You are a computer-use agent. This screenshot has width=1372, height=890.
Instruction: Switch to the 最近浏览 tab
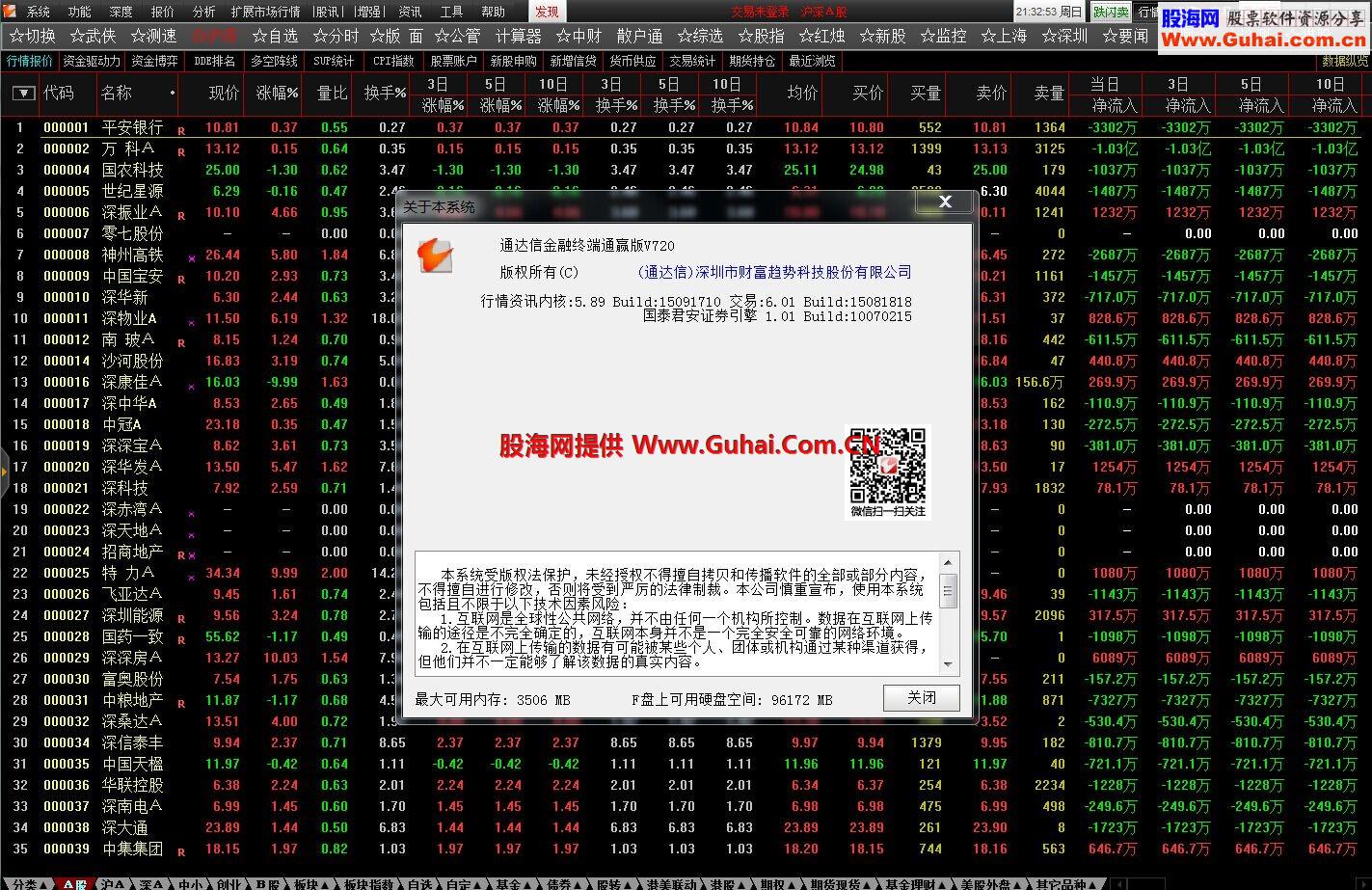(812, 61)
